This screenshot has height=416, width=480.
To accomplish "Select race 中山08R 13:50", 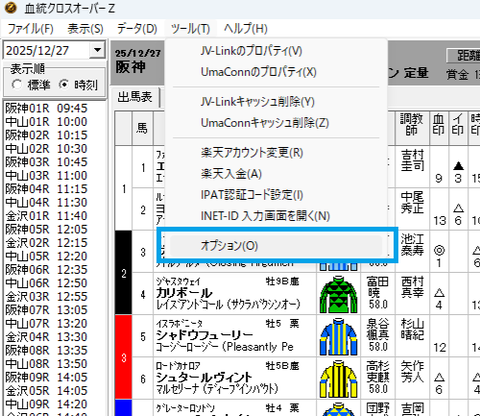I will click(x=46, y=364).
